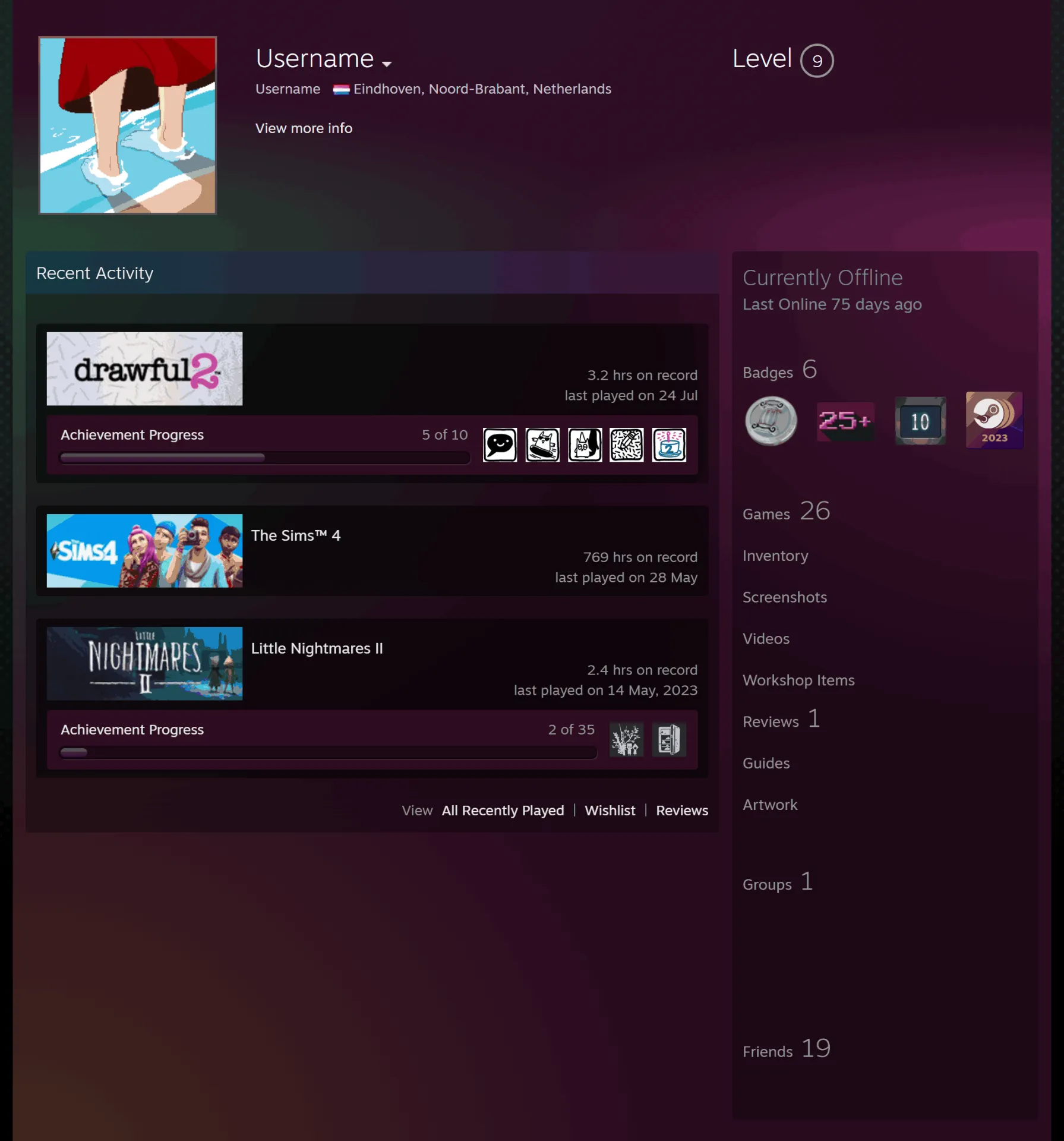Click the level 9 circle badge
The image size is (1064, 1141).
click(x=817, y=61)
